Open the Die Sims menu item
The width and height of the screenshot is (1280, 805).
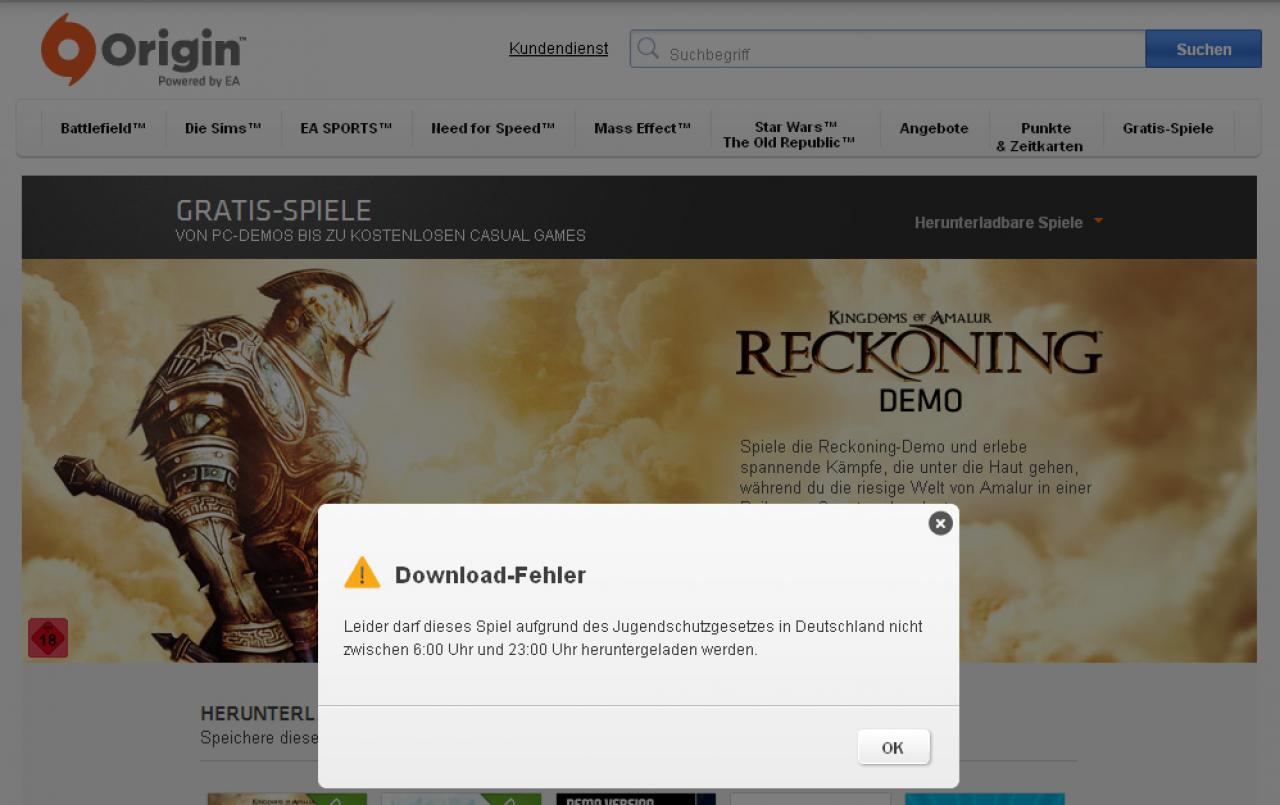223,128
